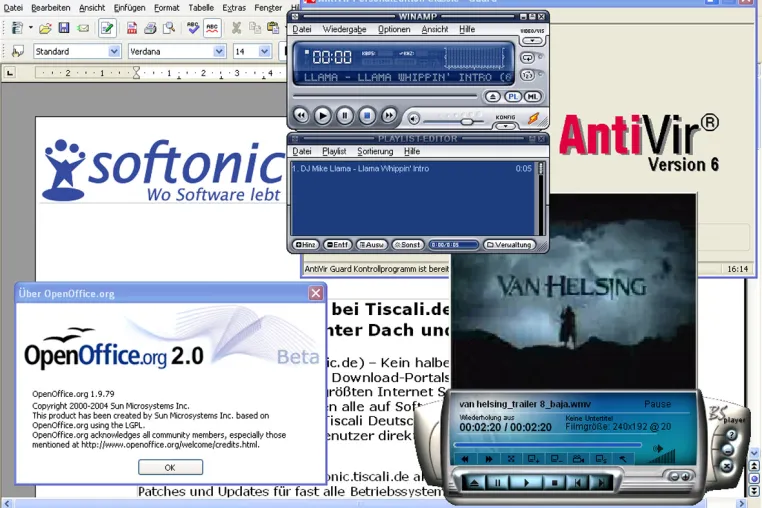This screenshot has height=508, width=762.
Task: Click BS Player fullscreen icon
Action: [511, 458]
